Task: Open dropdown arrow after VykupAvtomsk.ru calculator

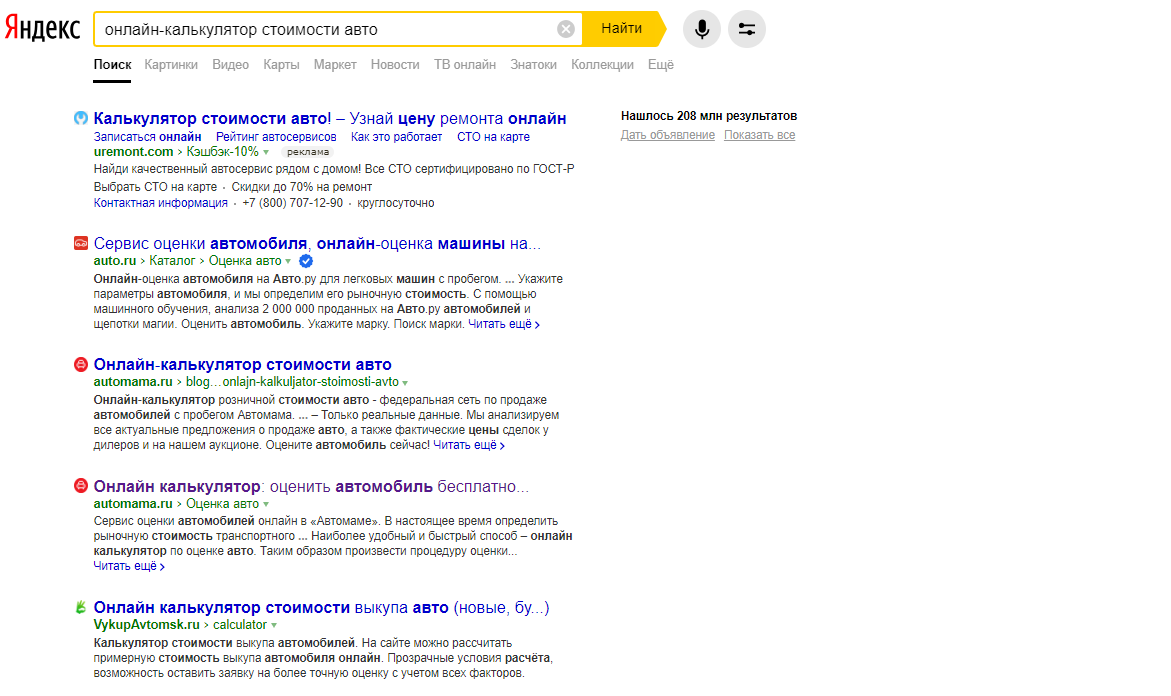Action: coord(274,626)
